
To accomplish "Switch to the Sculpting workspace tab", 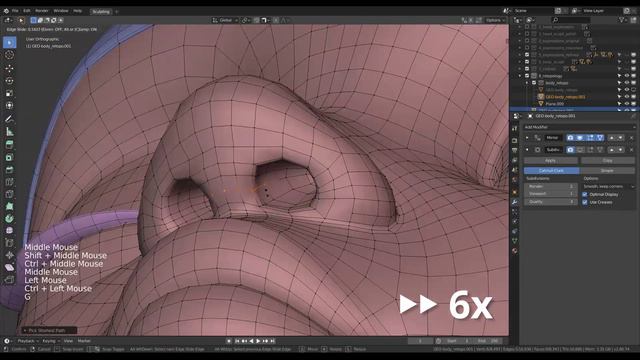I will (x=101, y=11).
